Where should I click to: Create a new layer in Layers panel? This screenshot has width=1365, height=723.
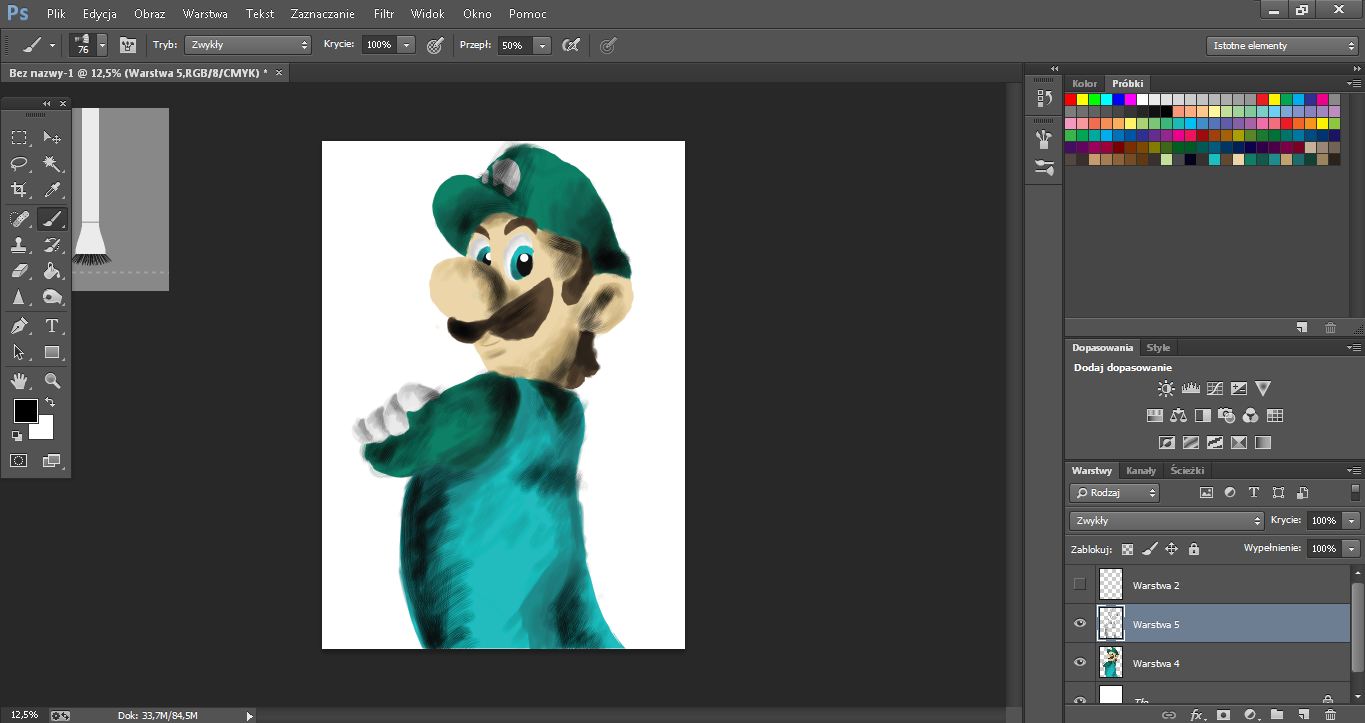click(1303, 715)
